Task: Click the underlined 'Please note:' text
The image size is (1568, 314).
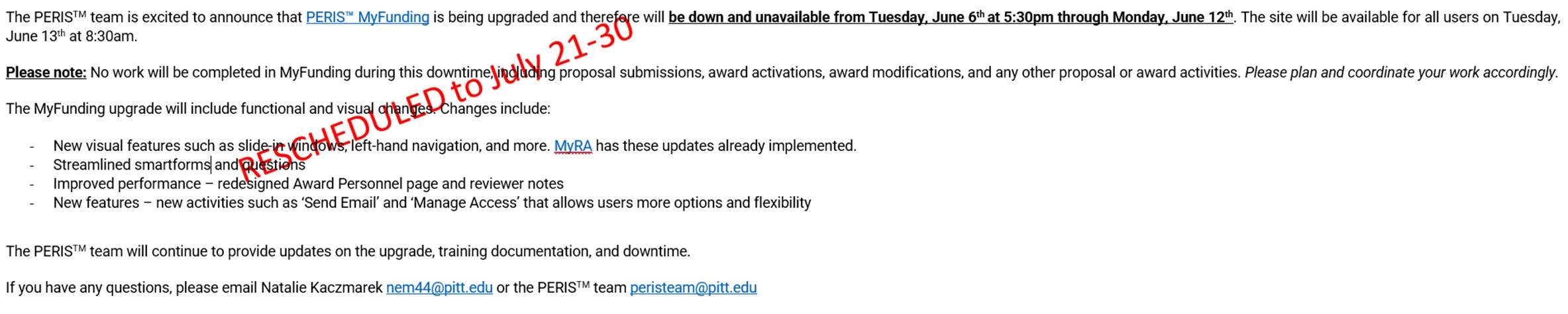Action: point(46,73)
